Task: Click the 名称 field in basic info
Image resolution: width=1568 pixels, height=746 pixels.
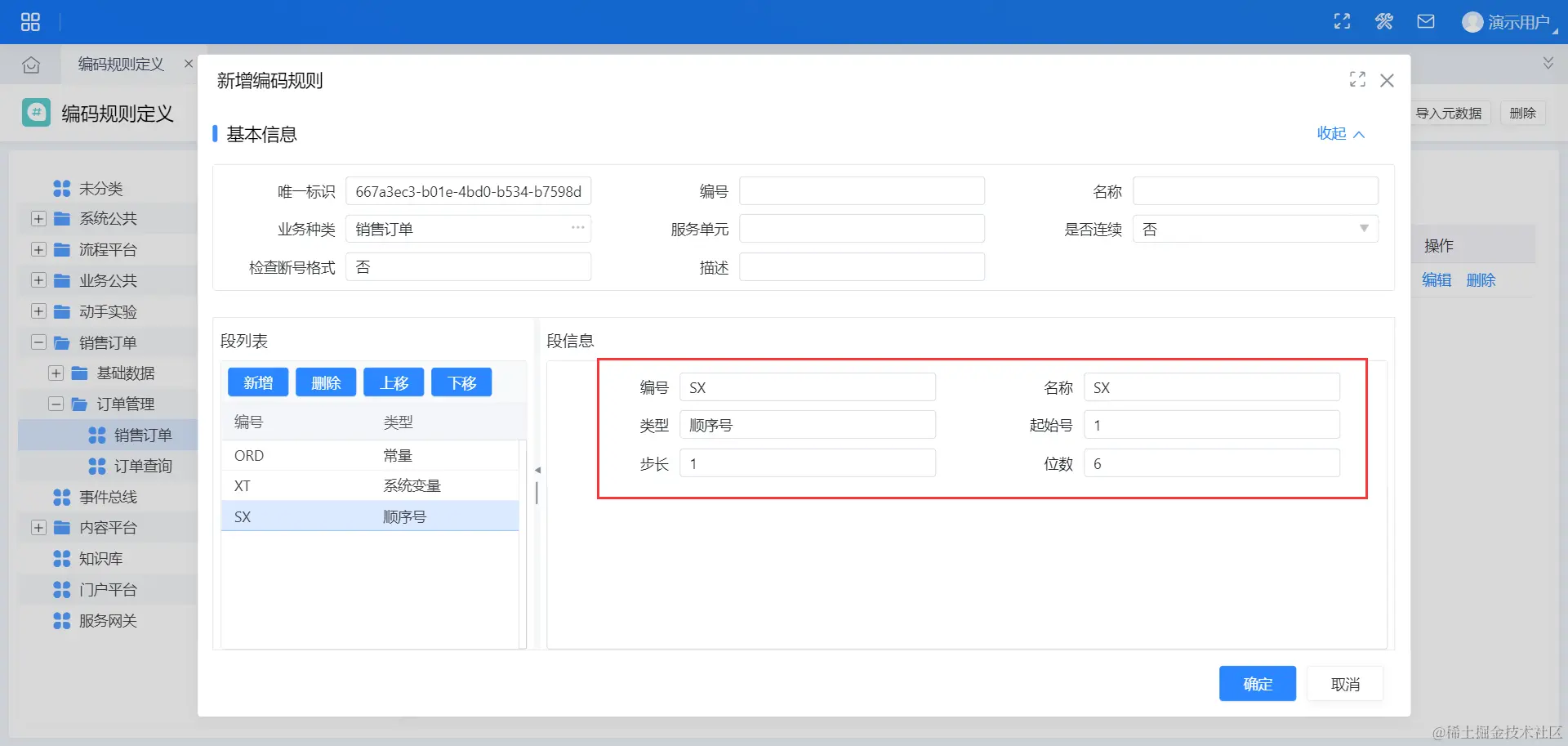Action: (x=1255, y=191)
